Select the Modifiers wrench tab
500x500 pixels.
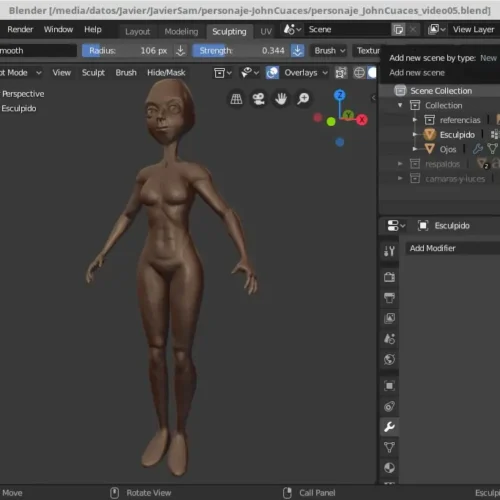pos(389,427)
